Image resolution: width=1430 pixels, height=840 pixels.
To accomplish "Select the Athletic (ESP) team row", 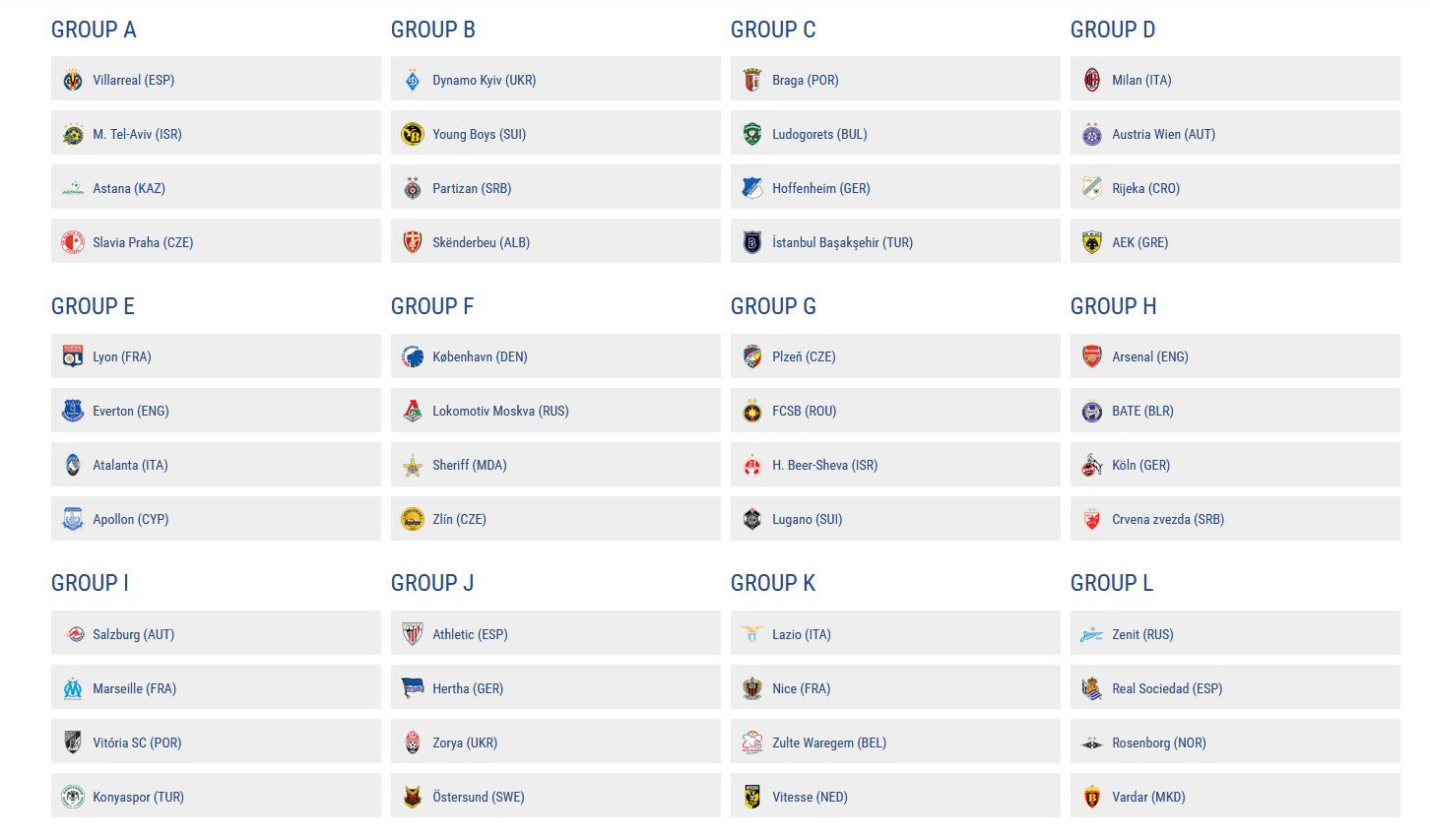I will 555,633.
